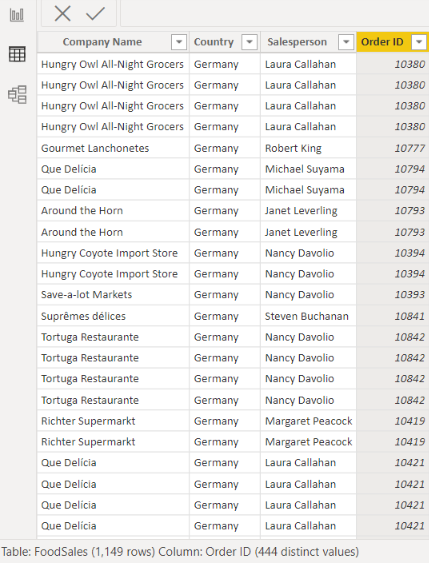Screen dimensions: 429x563
Task: Open the Model view icon
Action: click(x=17, y=94)
